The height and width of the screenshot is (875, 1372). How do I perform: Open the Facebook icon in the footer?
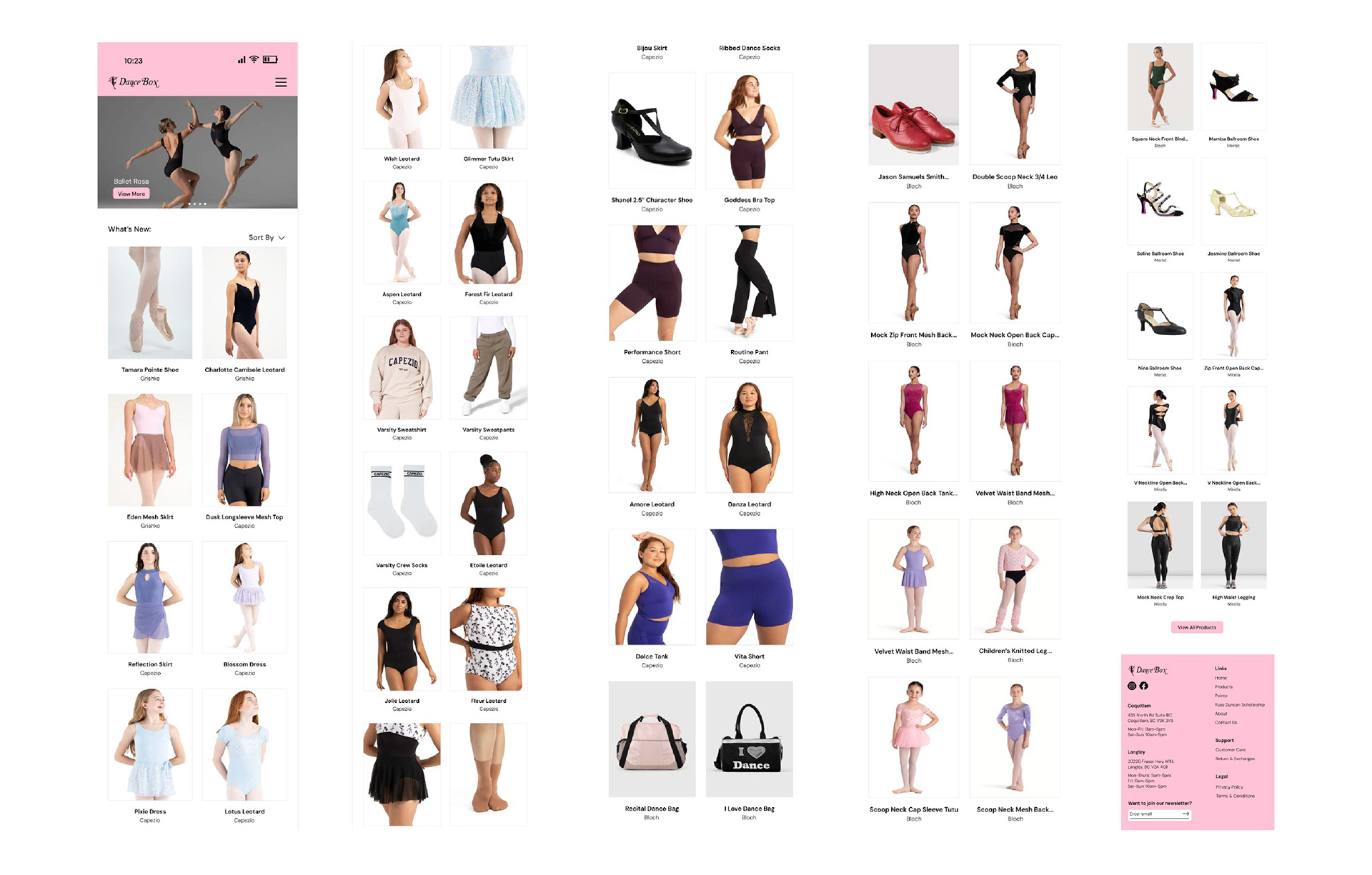click(1143, 686)
